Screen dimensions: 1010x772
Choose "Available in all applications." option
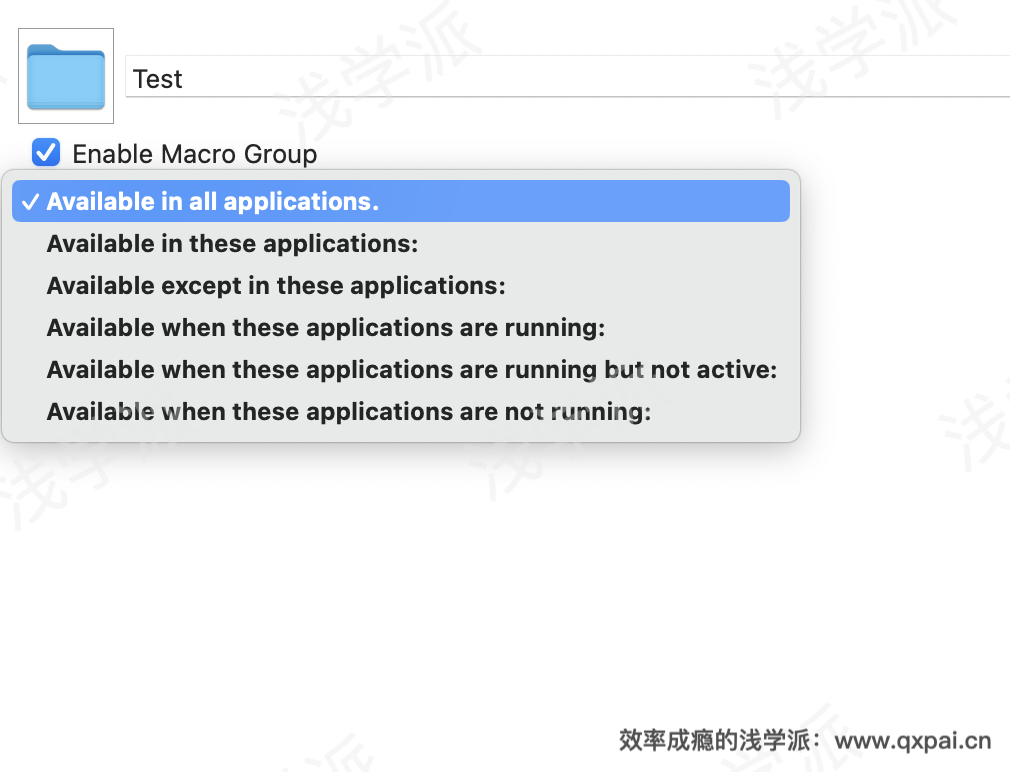(x=212, y=201)
